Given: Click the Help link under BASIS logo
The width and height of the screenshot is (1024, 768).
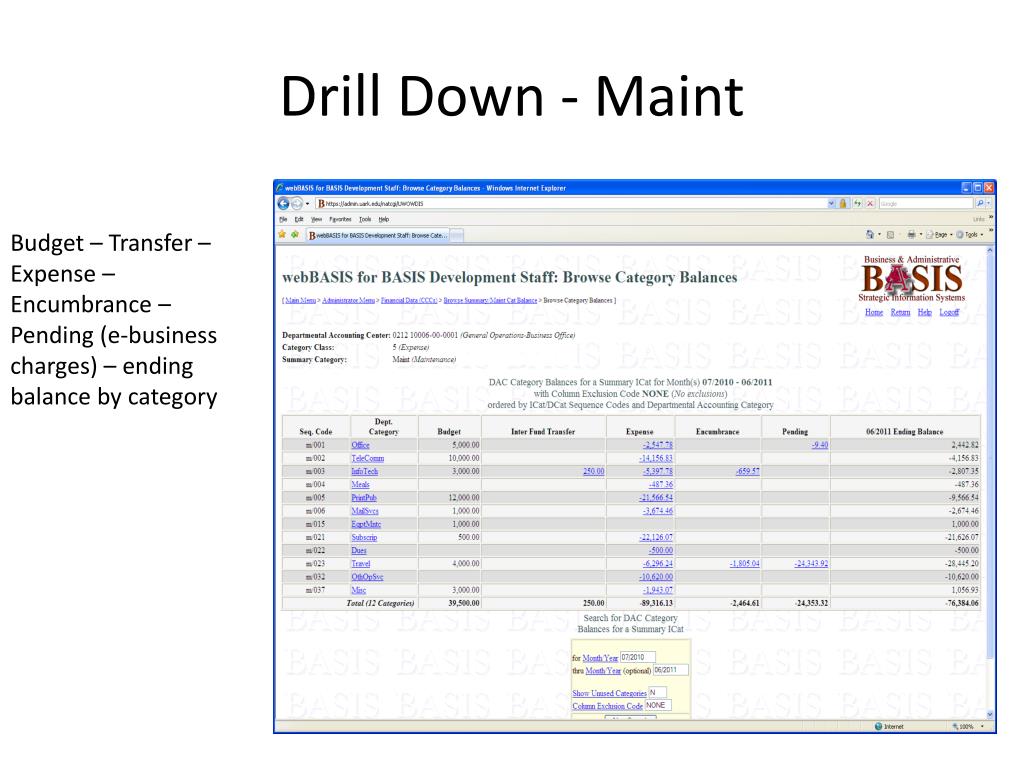Looking at the screenshot, I should click(925, 312).
